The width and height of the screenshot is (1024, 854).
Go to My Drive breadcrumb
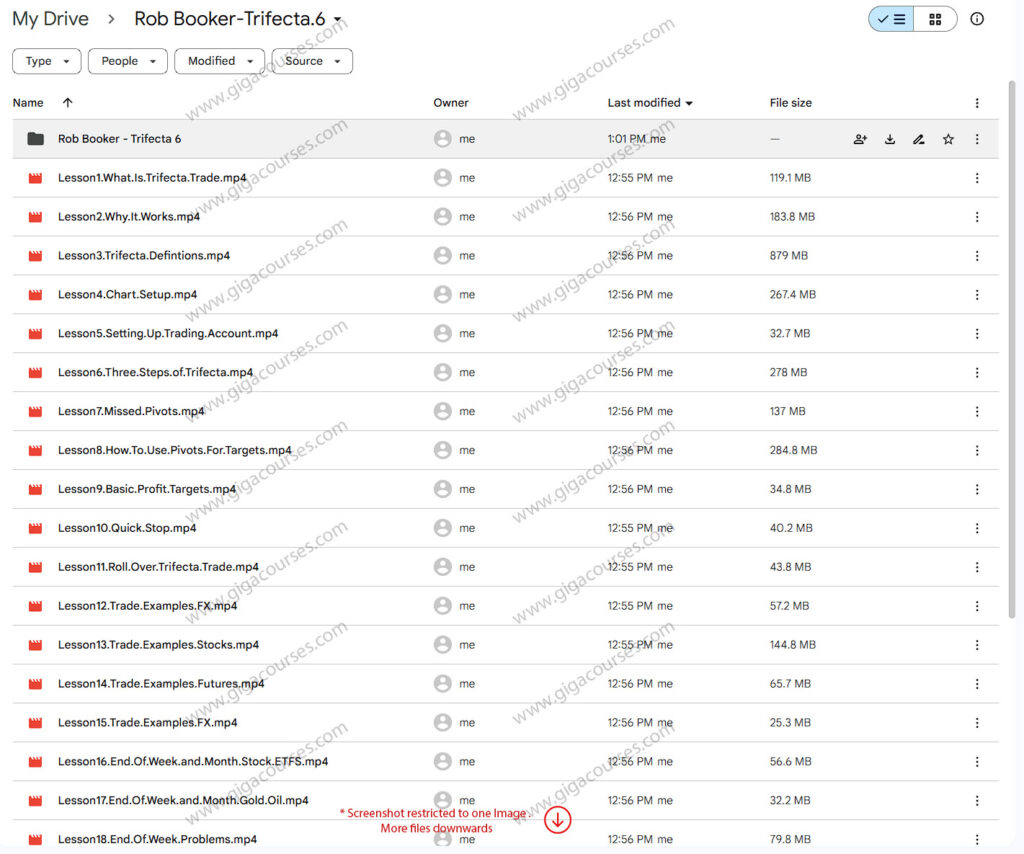pyautogui.click(x=50, y=19)
